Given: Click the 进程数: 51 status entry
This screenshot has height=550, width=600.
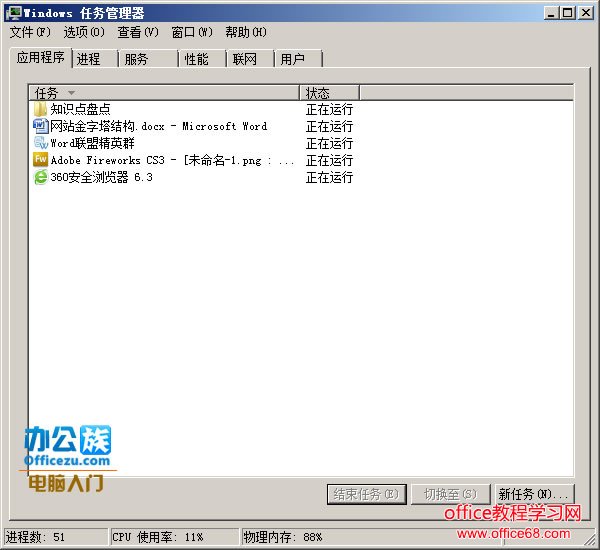Looking at the screenshot, I should pyautogui.click(x=56, y=537).
